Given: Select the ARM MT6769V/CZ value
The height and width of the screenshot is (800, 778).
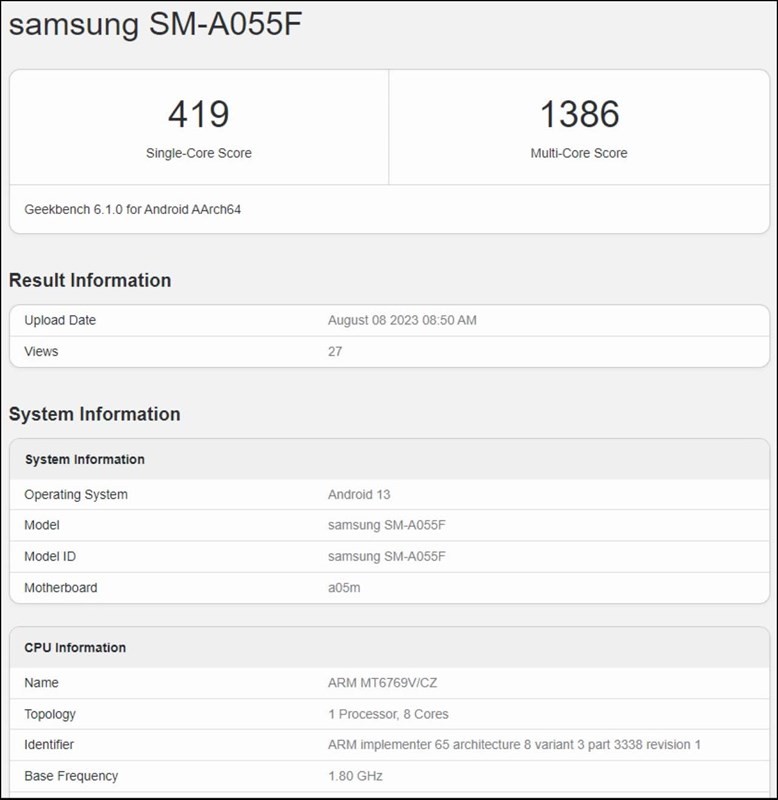Looking at the screenshot, I should point(383,683).
